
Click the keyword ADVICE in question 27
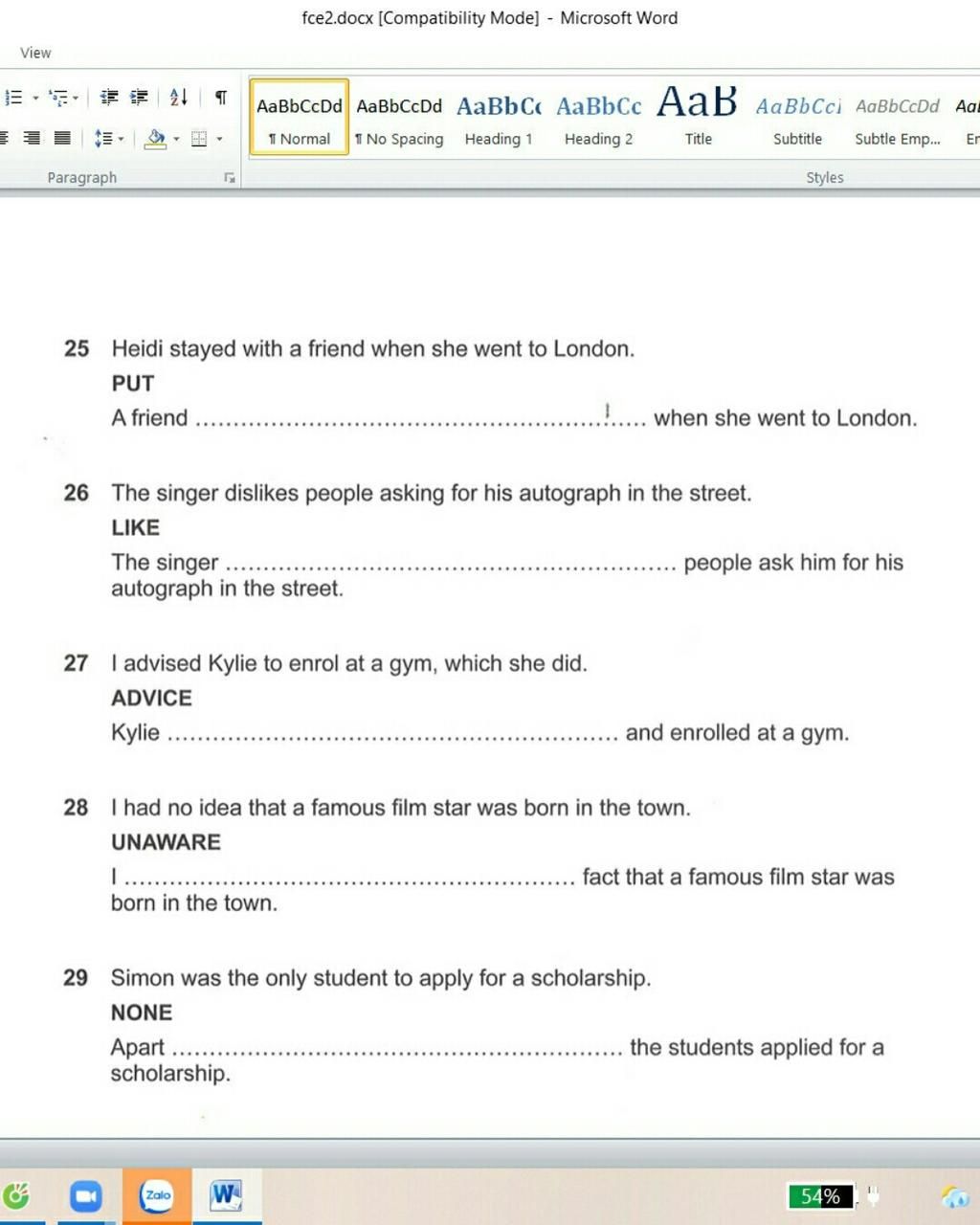[x=151, y=699]
